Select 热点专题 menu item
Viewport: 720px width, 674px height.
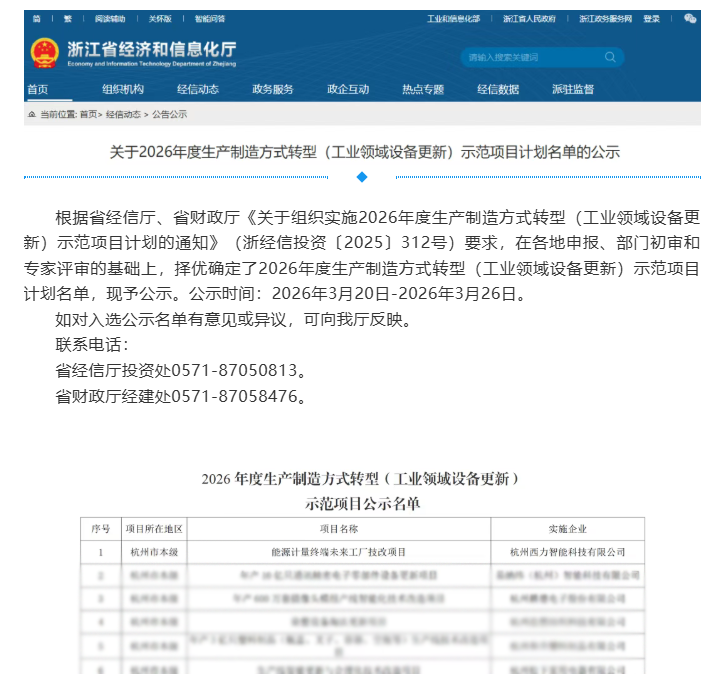[423, 89]
